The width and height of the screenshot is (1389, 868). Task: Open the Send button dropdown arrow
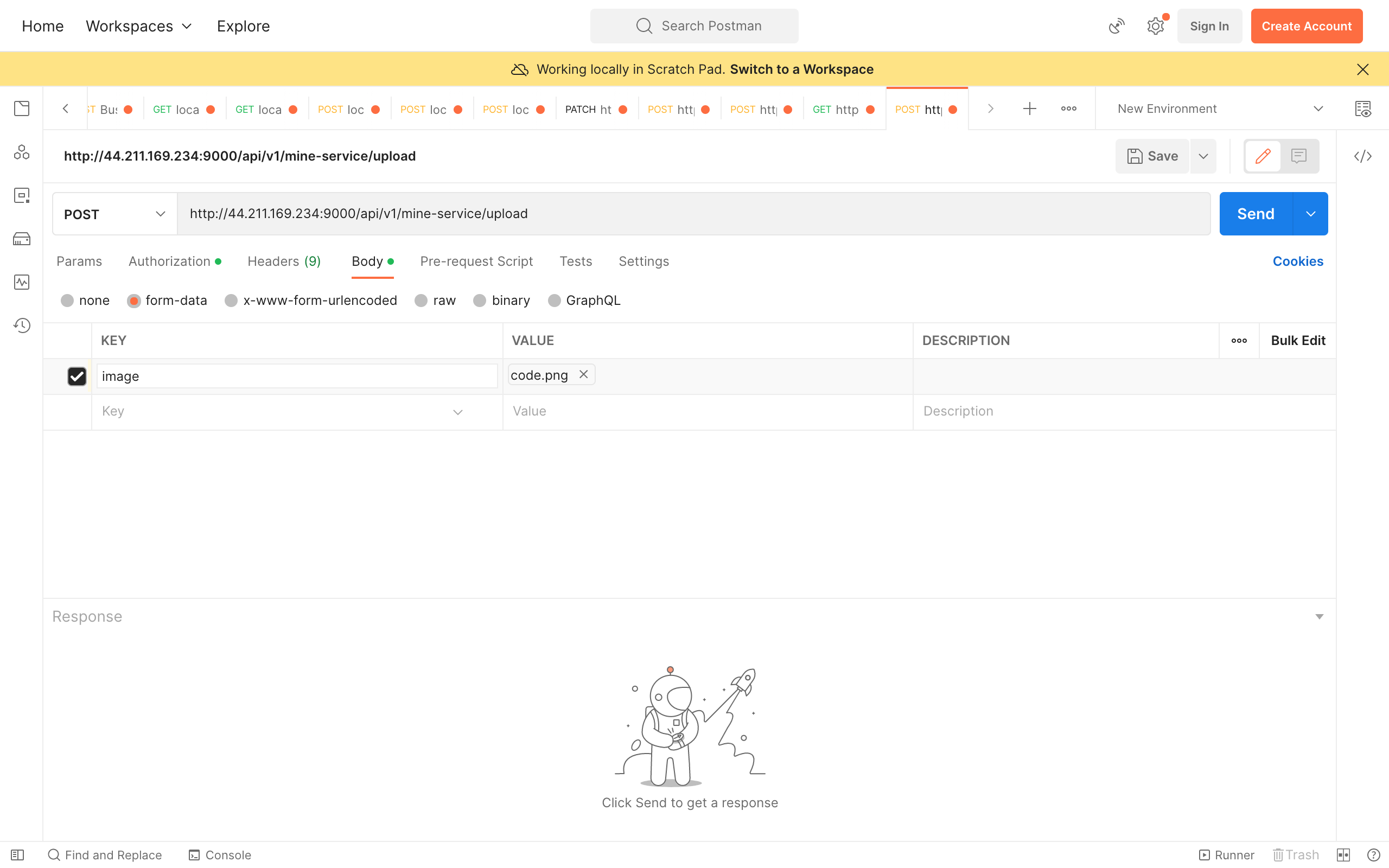(1310, 214)
